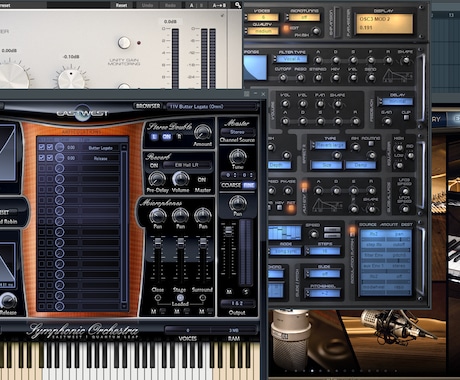This screenshot has width=460, height=380.
Task: Uncheck second checkbox of Butter Legato articulation
Action: pos(50,147)
